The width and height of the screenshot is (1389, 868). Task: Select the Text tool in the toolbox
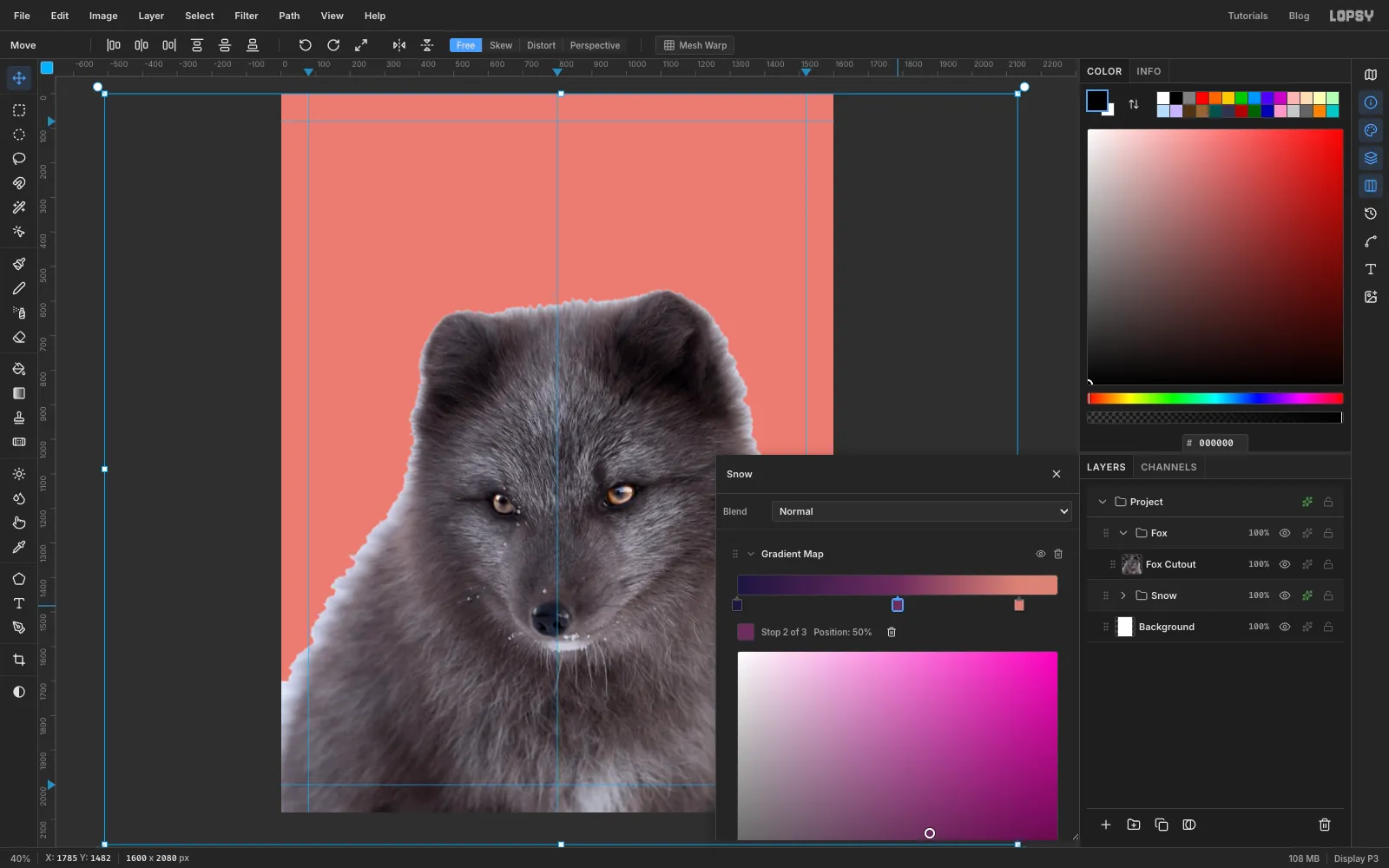(x=19, y=603)
